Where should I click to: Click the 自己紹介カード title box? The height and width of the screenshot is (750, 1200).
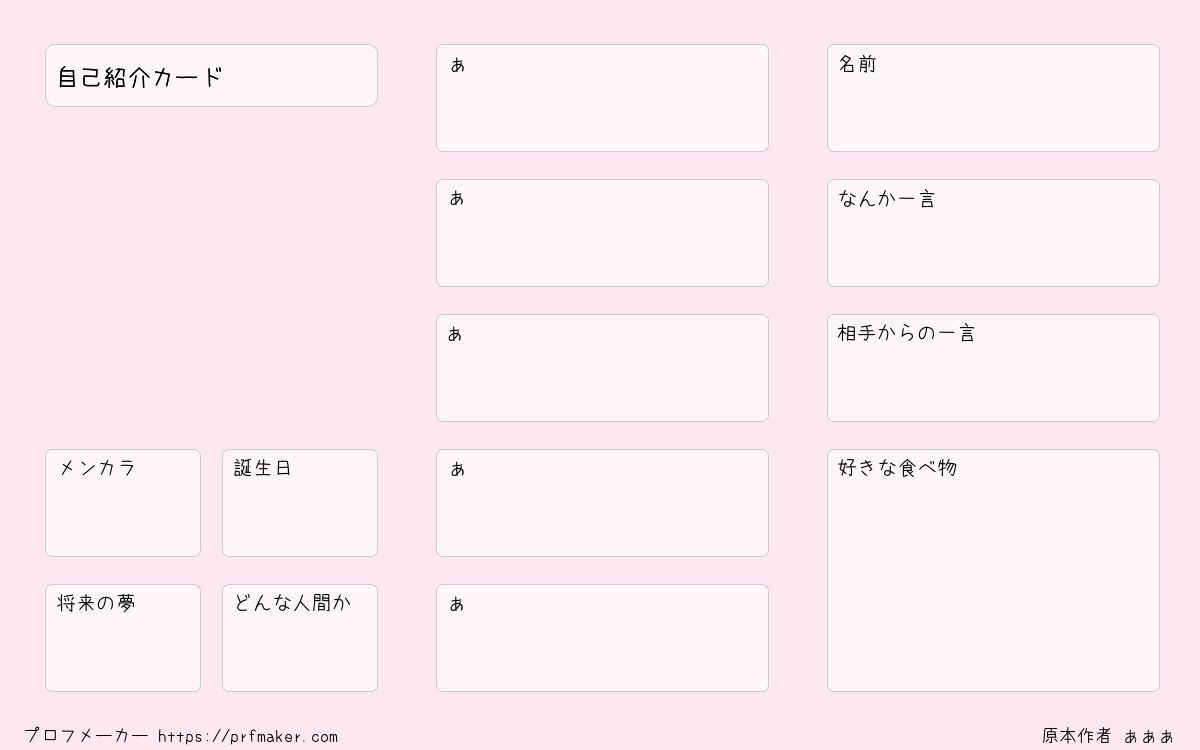click(x=211, y=75)
